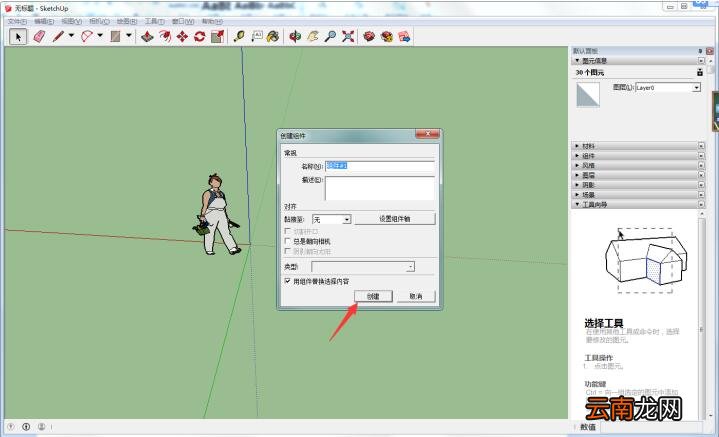This screenshot has height=437, width=719.
Task: Activate the Line pencil tool
Action: pyautogui.click(x=58, y=36)
